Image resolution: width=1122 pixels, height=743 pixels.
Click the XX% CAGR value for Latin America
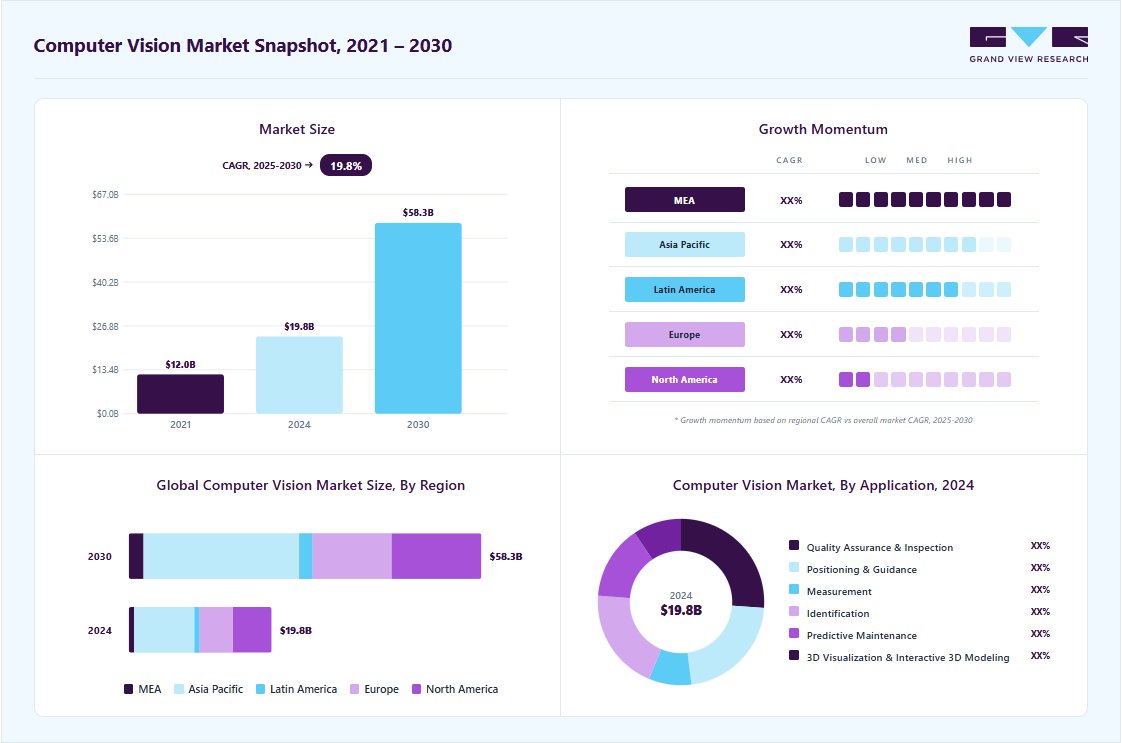[x=791, y=290]
